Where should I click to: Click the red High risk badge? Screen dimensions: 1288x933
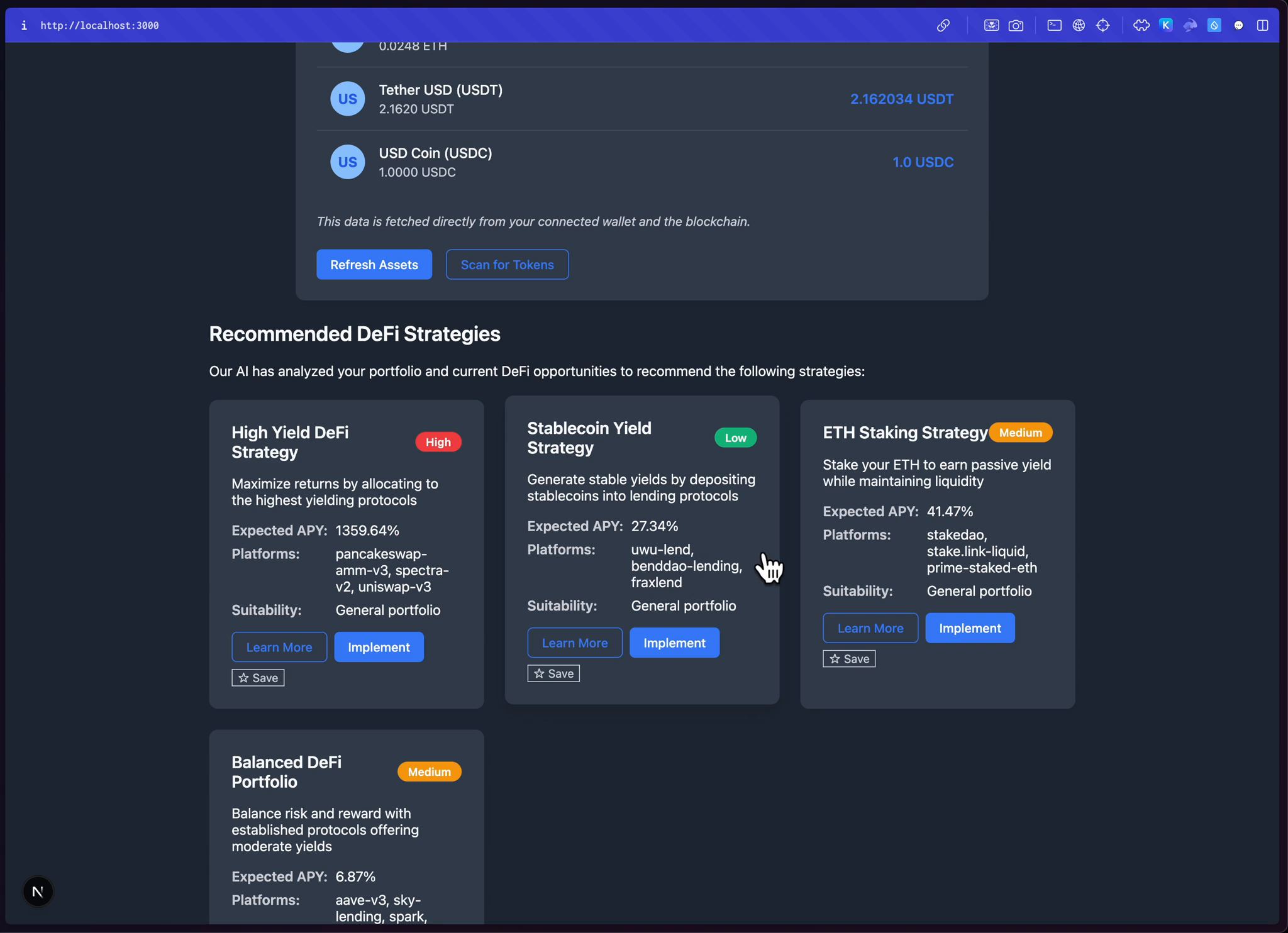point(438,441)
